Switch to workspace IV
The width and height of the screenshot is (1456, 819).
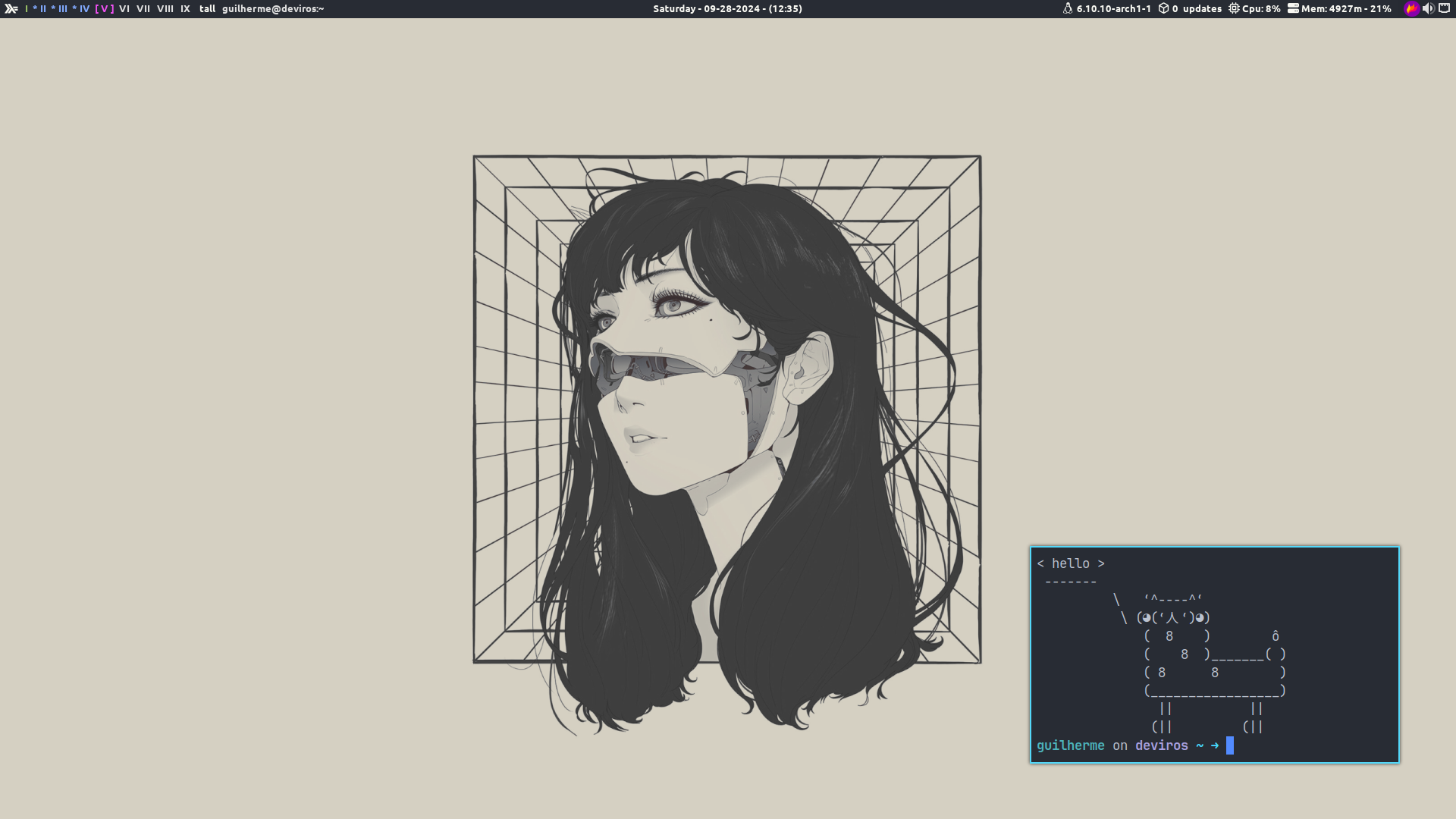(x=83, y=9)
